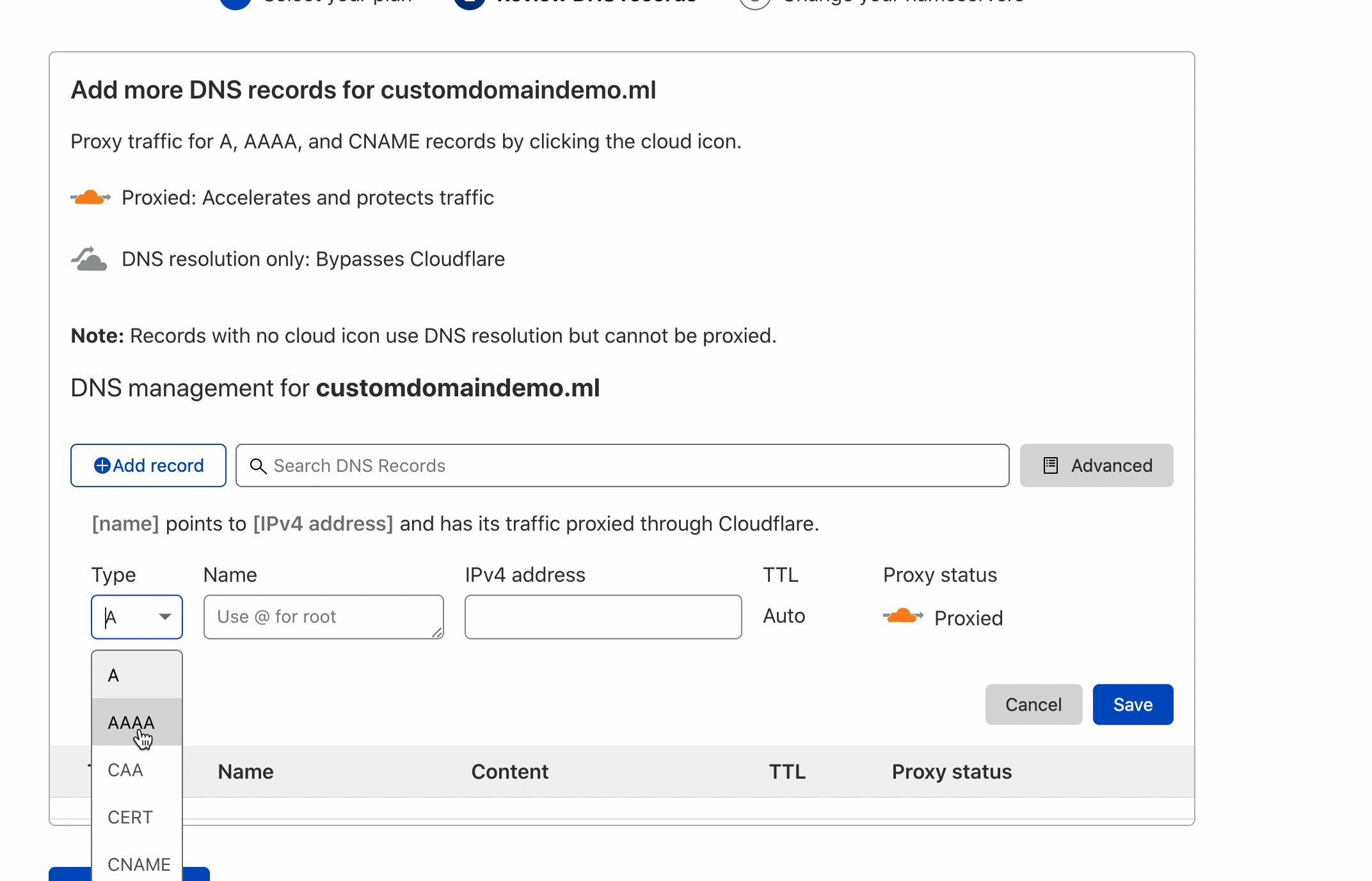
Task: Save the DNS record
Action: (x=1133, y=704)
